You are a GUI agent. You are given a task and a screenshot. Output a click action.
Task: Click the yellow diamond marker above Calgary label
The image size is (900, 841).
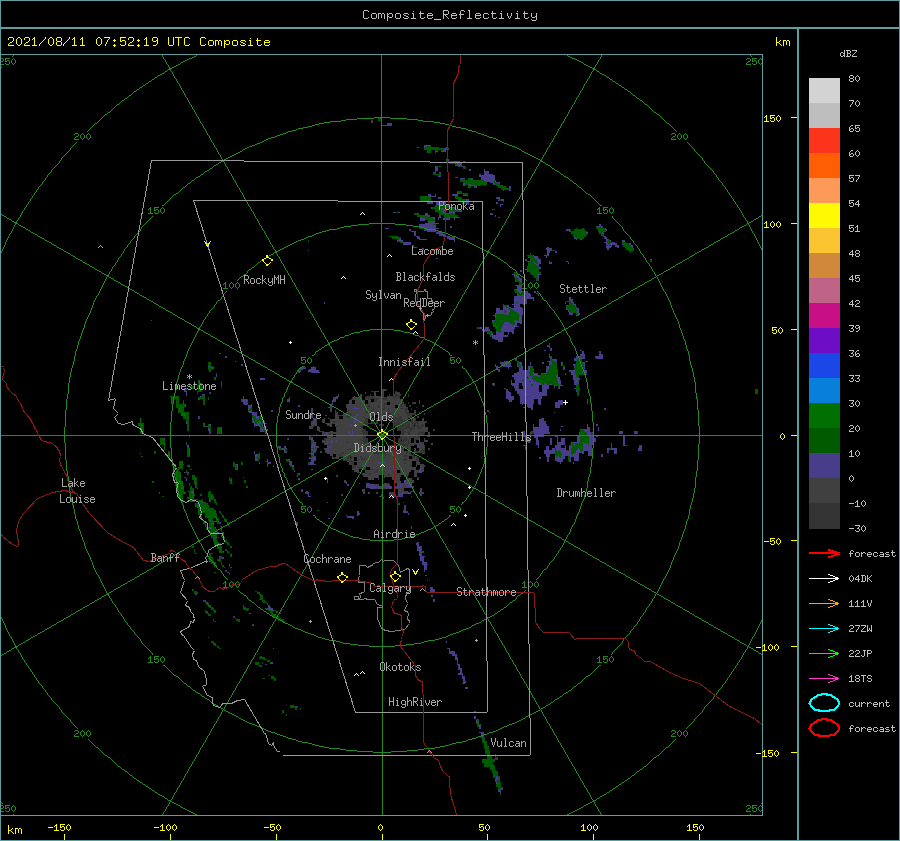pos(395,576)
